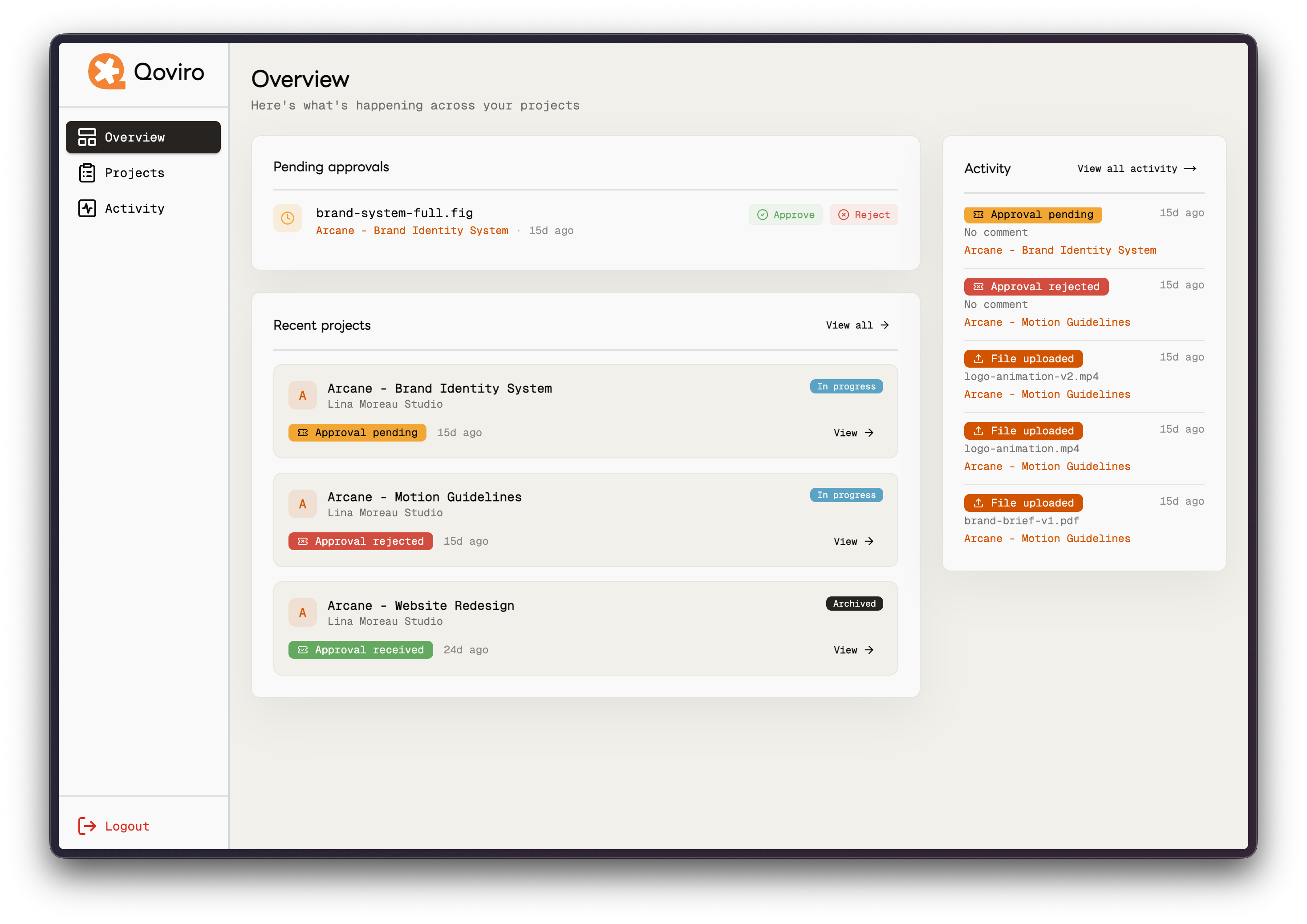Open View all activity link
Screen dimensions: 1307x924
1137,169
